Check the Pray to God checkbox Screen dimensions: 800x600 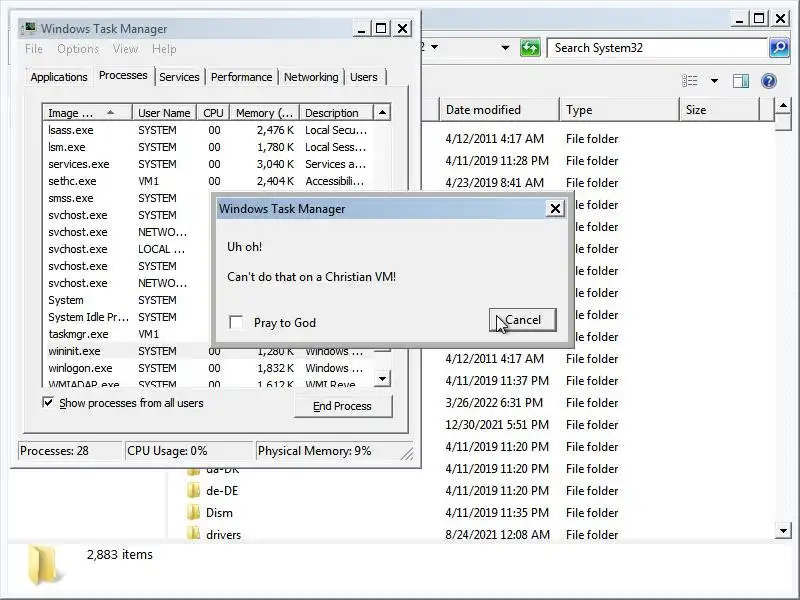(x=236, y=322)
